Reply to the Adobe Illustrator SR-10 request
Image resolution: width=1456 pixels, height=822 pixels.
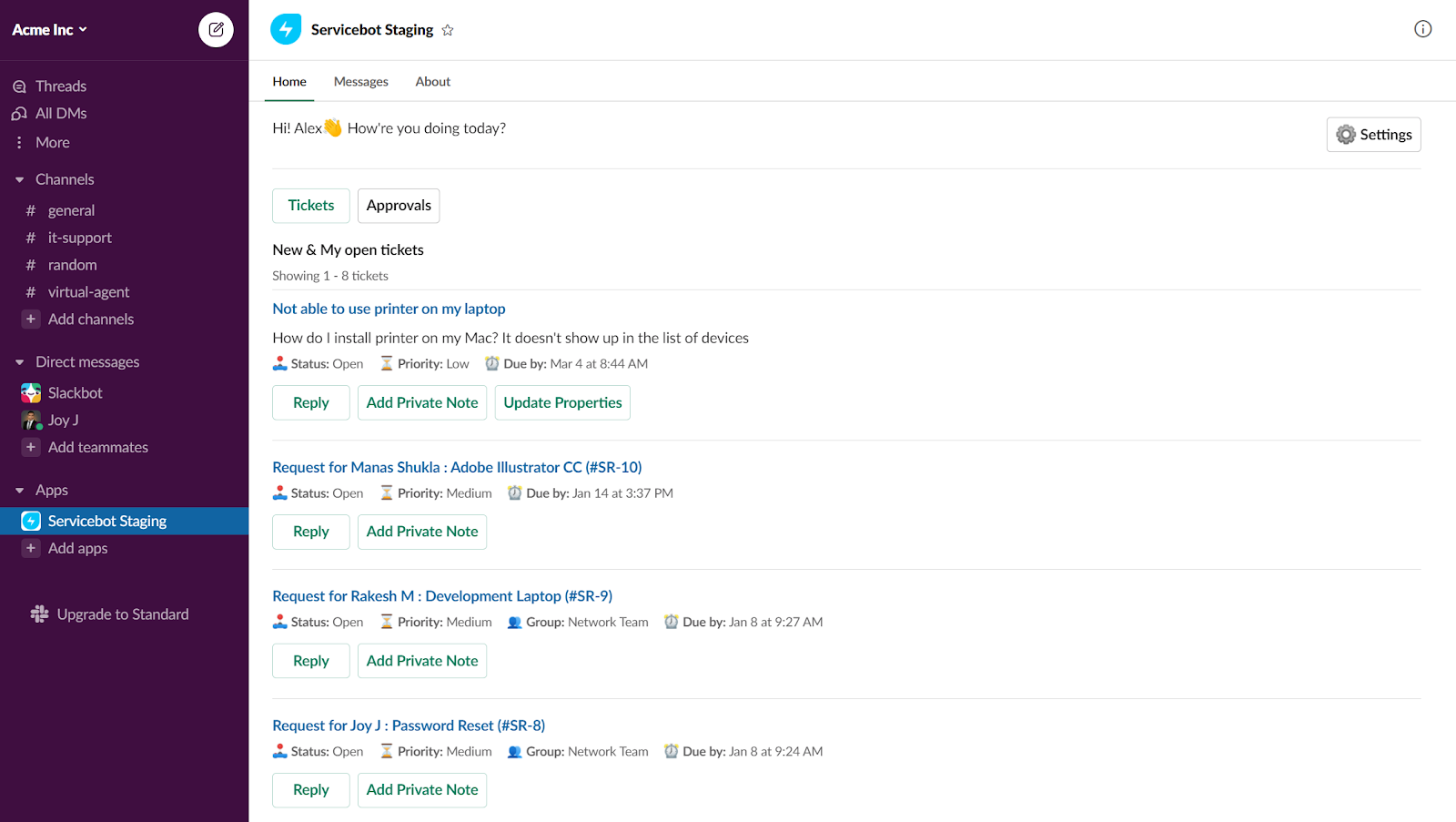click(311, 532)
